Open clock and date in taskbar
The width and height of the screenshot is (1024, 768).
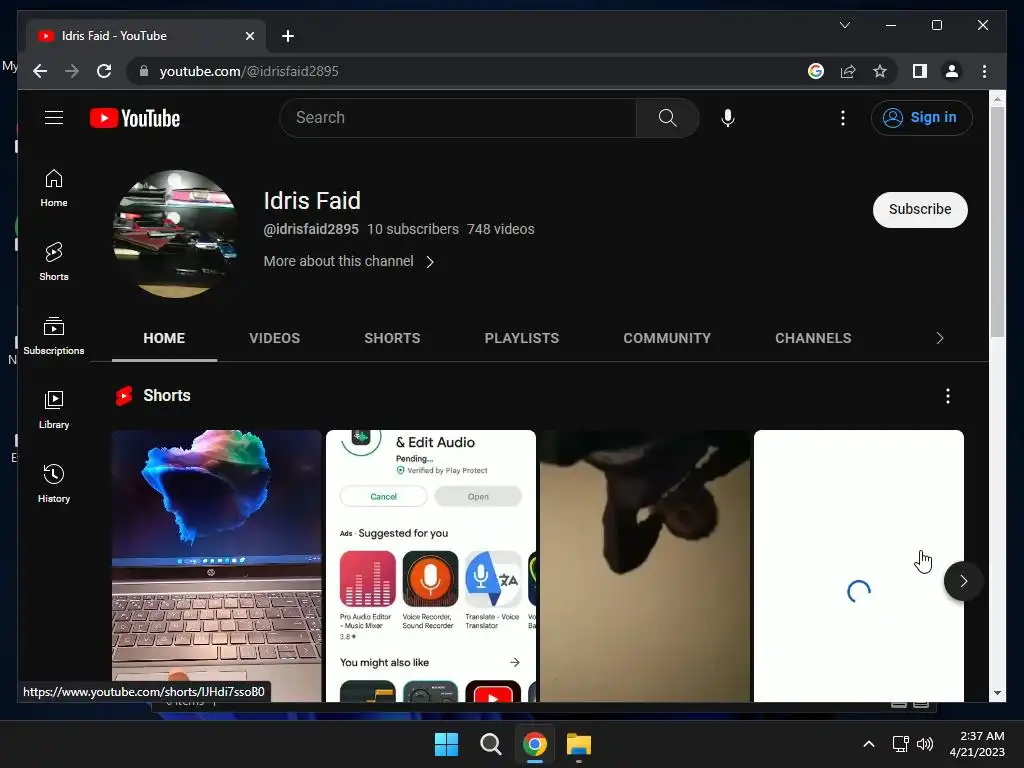[976, 744]
